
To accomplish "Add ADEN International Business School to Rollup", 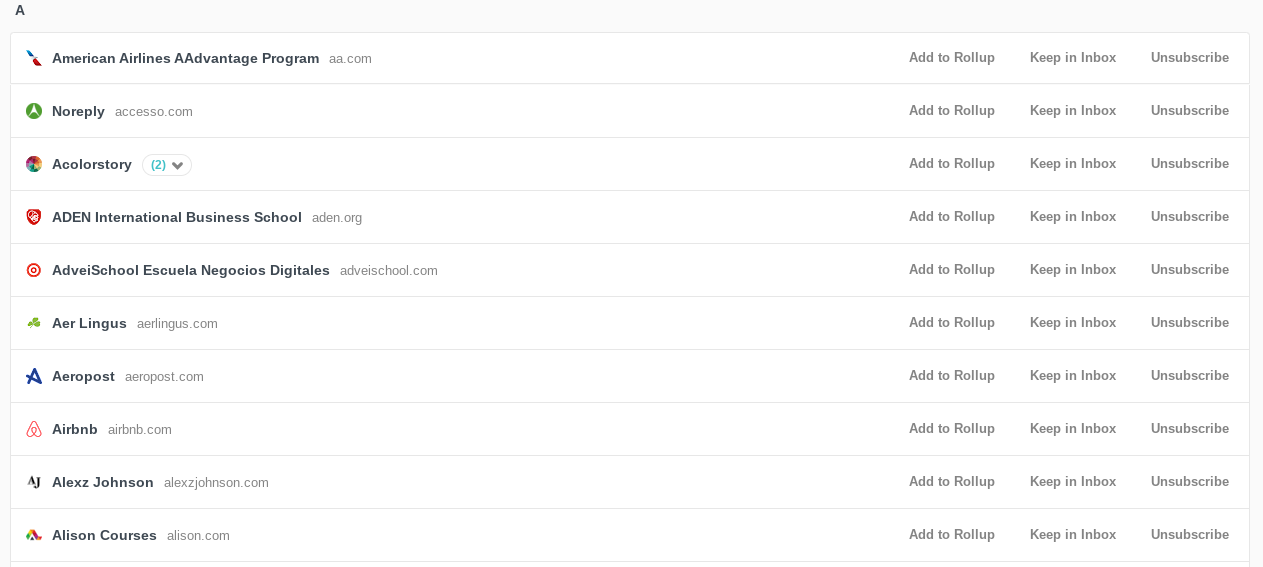I will [951, 217].
